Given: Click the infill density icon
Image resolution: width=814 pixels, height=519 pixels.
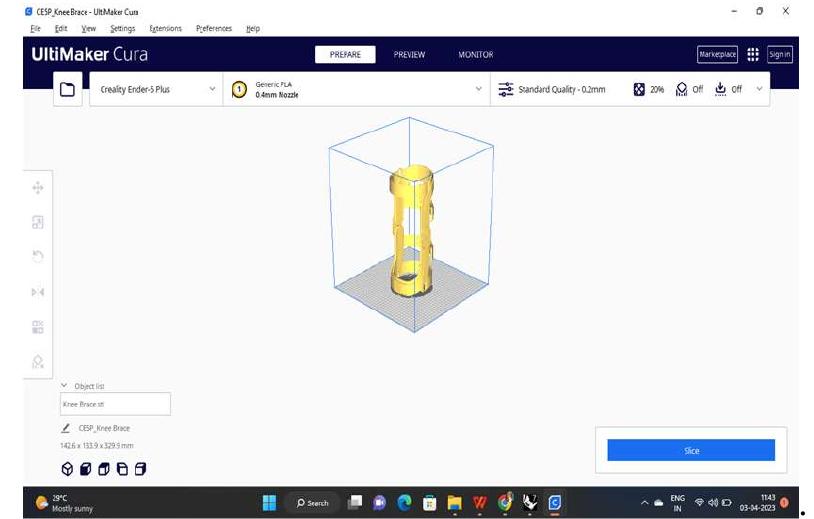Looking at the screenshot, I should [x=639, y=89].
